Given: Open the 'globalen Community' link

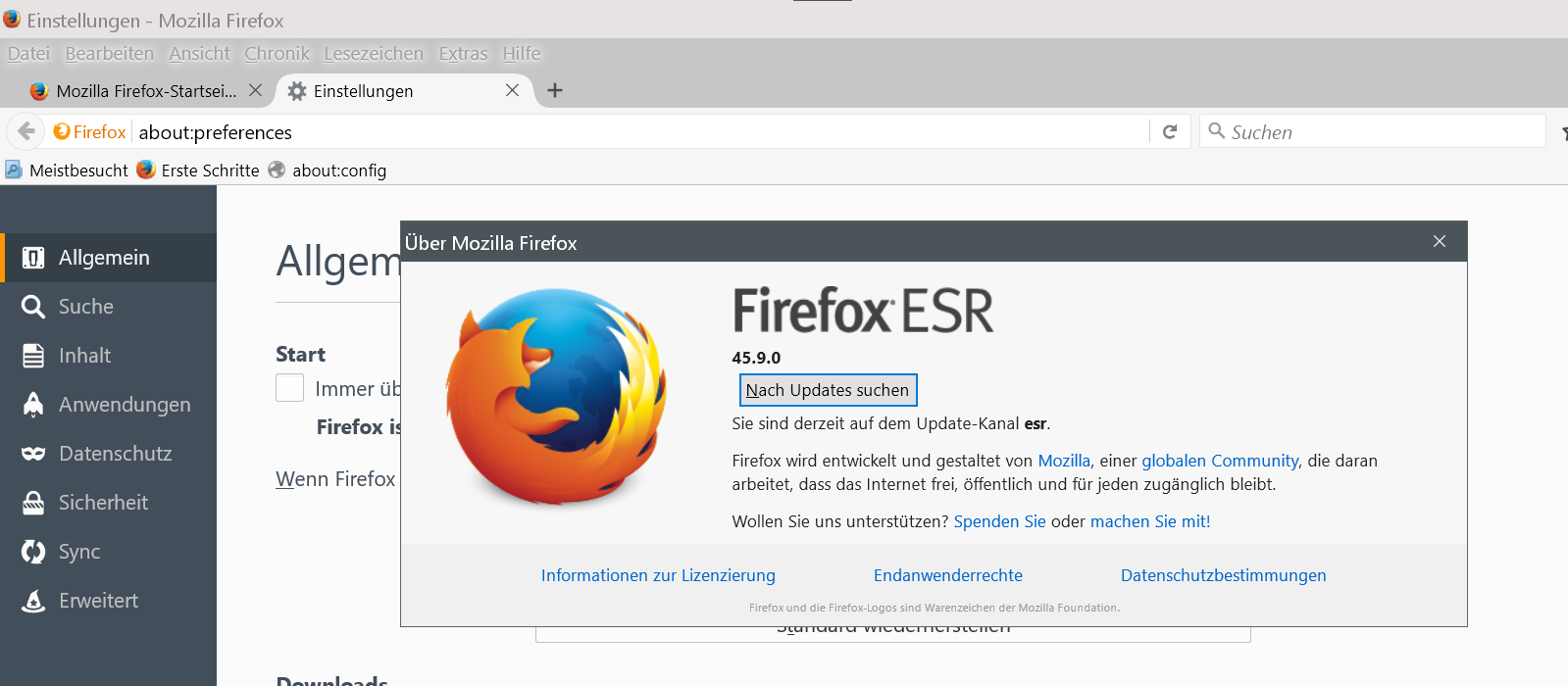Looking at the screenshot, I should click(x=1220, y=461).
